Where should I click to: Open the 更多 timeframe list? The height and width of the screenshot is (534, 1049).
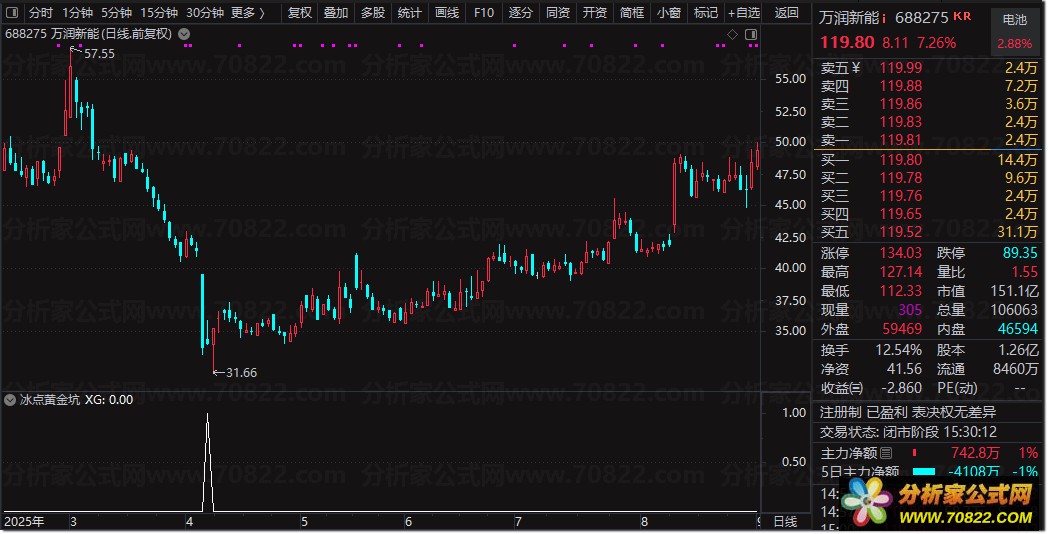pos(246,13)
